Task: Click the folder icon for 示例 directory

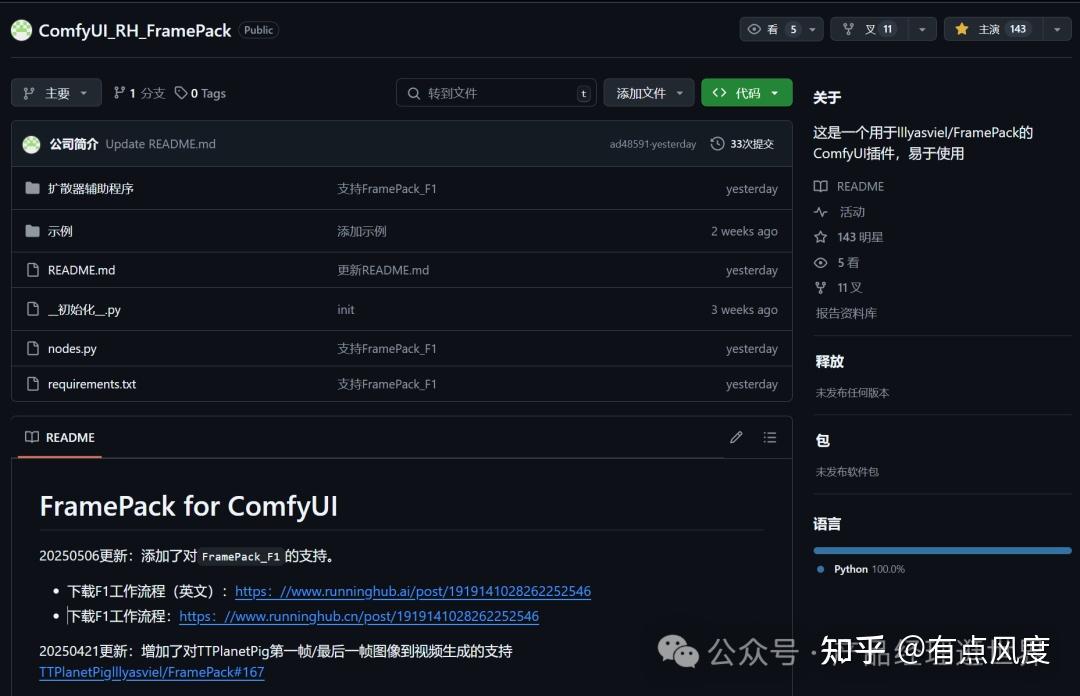Action: pos(31,231)
